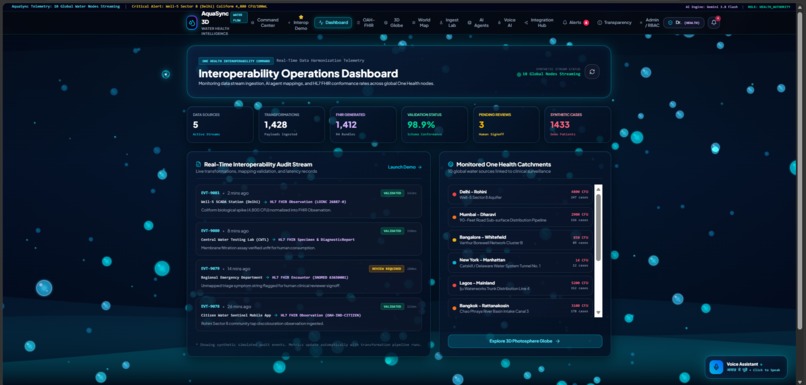The image size is (806, 385).
Task: Click the notification bell icon
Action: tap(713, 23)
